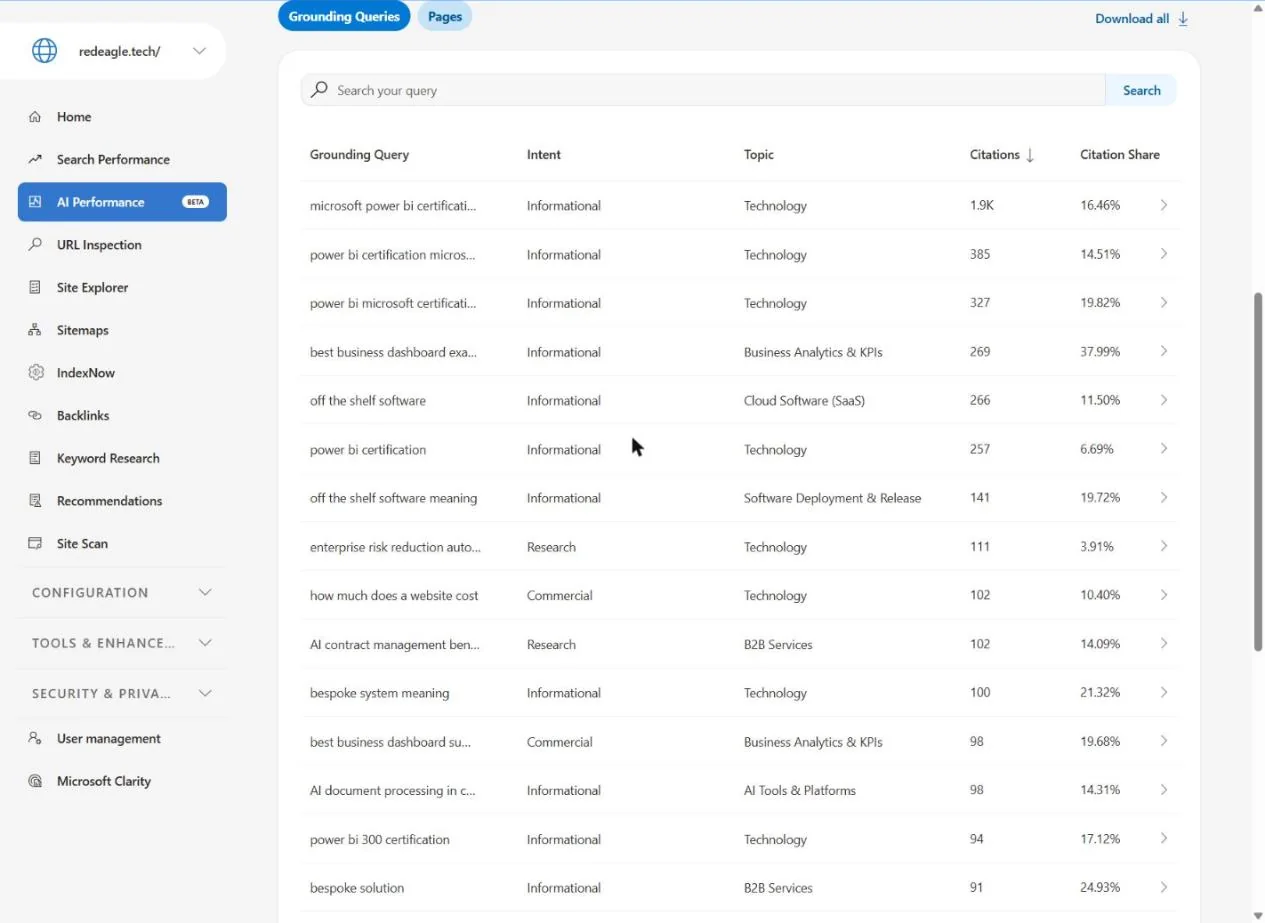The image size is (1265, 923).
Task: Click the 37.99% citation share value
Action: (1100, 352)
